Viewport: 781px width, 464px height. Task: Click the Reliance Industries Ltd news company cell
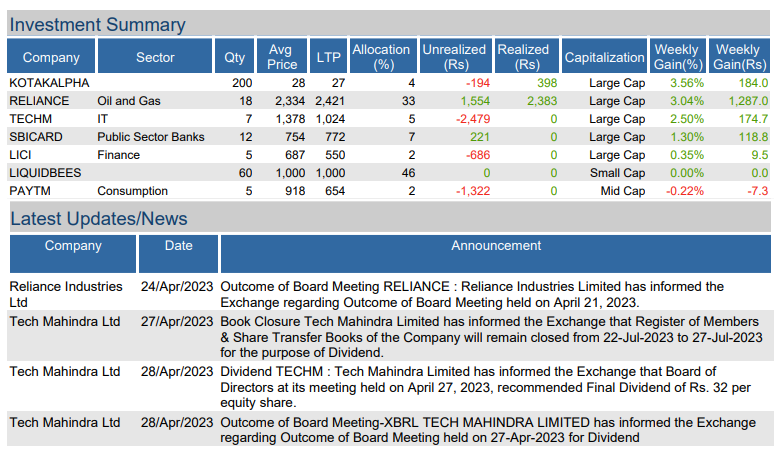point(66,294)
